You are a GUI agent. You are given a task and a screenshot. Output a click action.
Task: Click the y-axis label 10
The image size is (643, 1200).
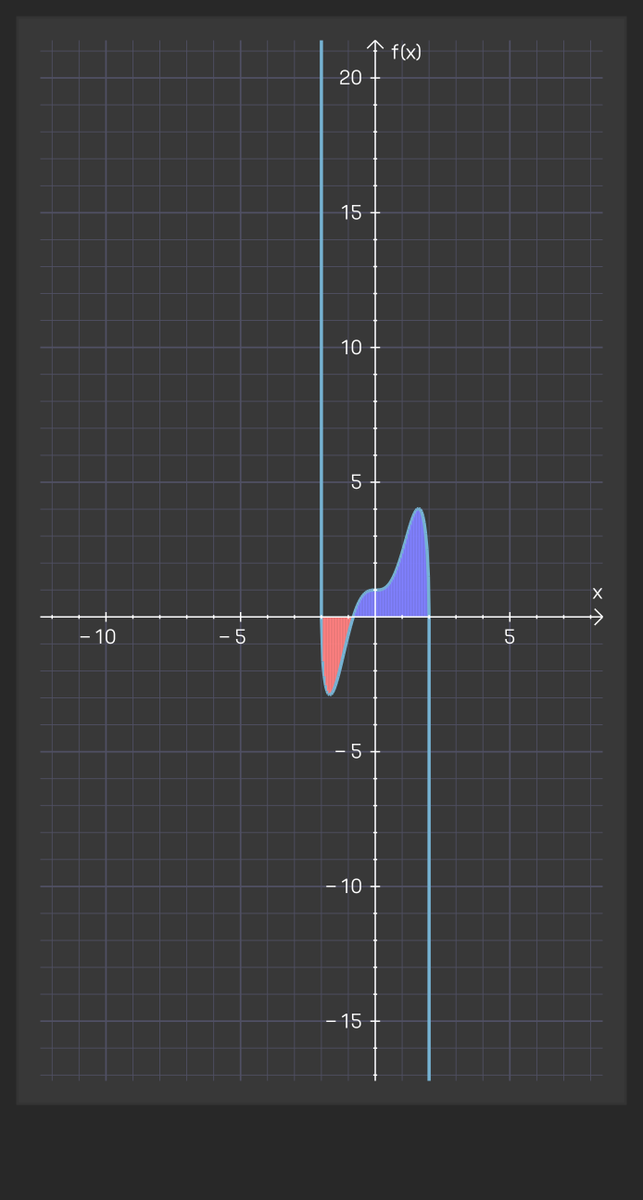[351, 348]
